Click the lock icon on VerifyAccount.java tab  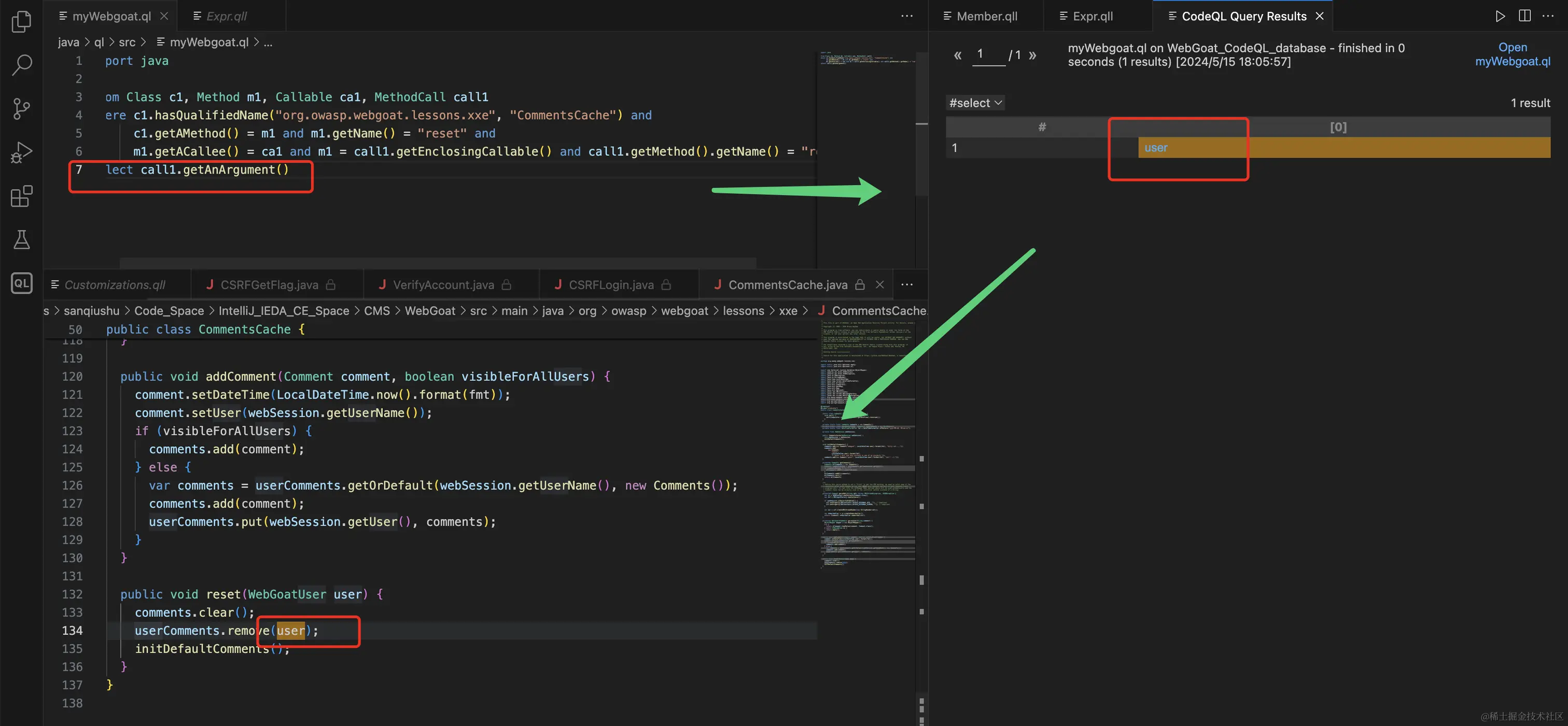pos(507,285)
